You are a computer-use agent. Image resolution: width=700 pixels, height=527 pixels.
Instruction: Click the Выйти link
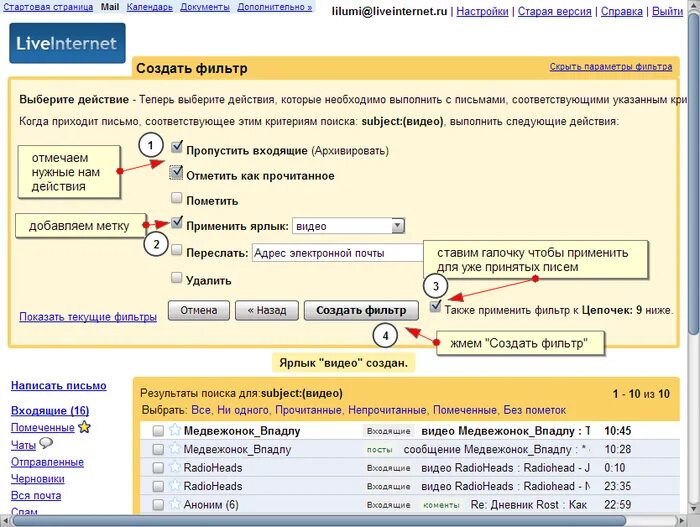pos(667,12)
